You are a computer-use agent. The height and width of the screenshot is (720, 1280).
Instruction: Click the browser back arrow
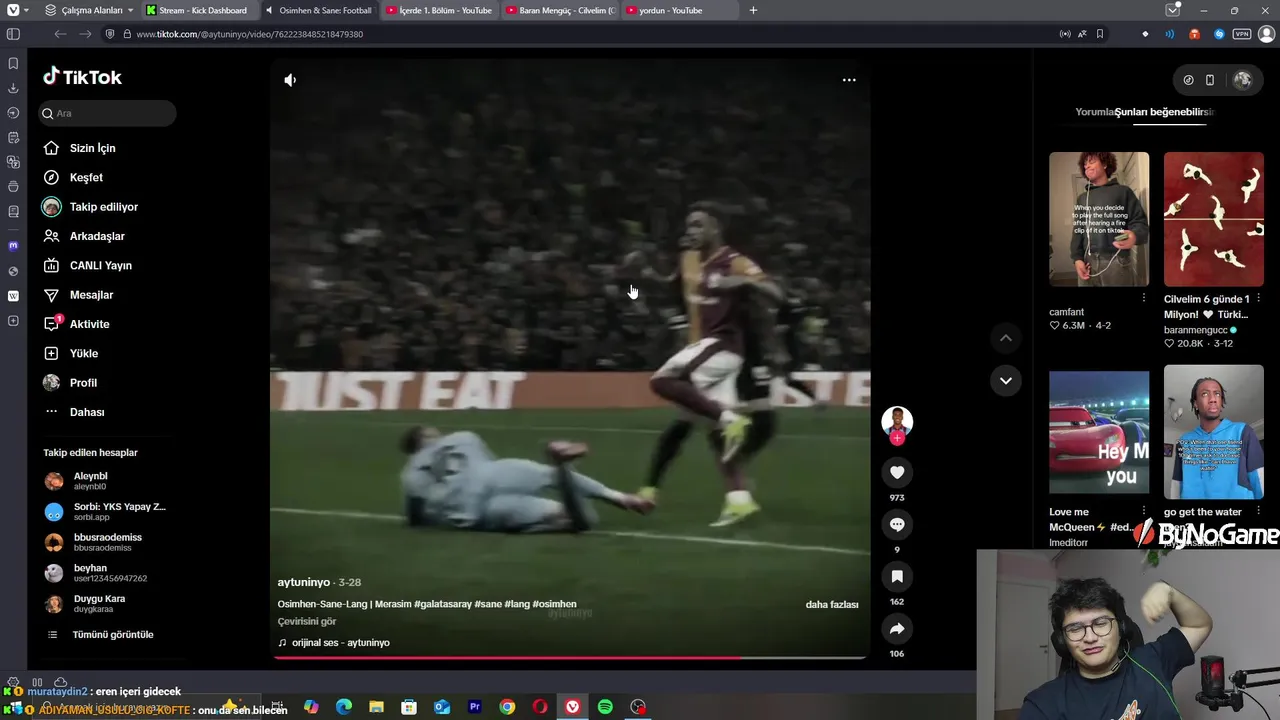[60, 34]
